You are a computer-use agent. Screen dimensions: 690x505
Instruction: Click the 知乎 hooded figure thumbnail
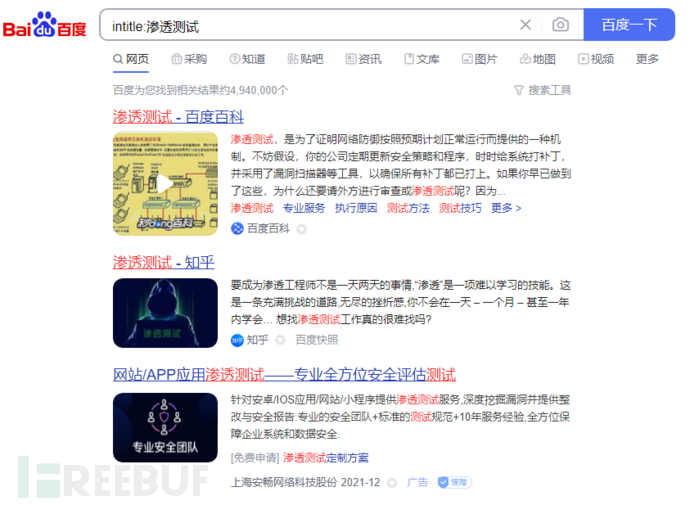(165, 313)
